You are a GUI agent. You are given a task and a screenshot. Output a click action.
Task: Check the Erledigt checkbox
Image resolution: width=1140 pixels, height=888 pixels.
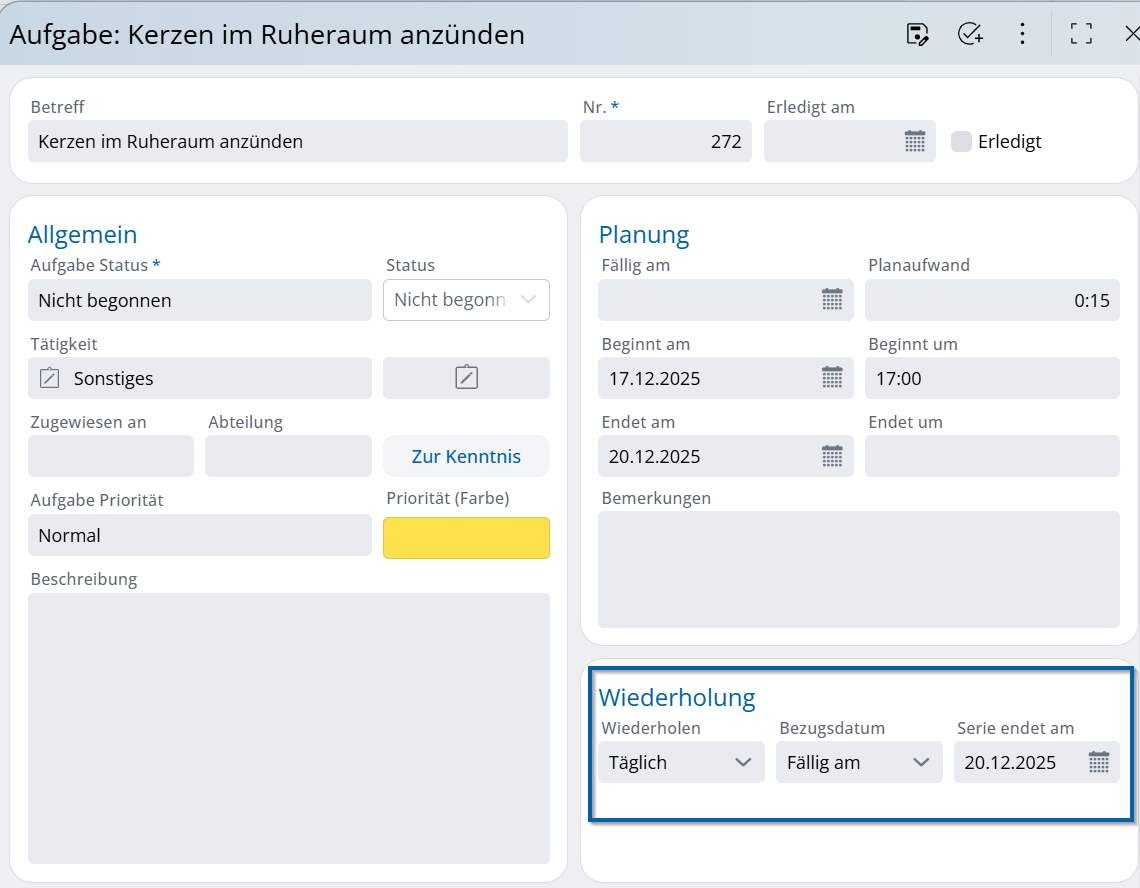pyautogui.click(x=961, y=141)
